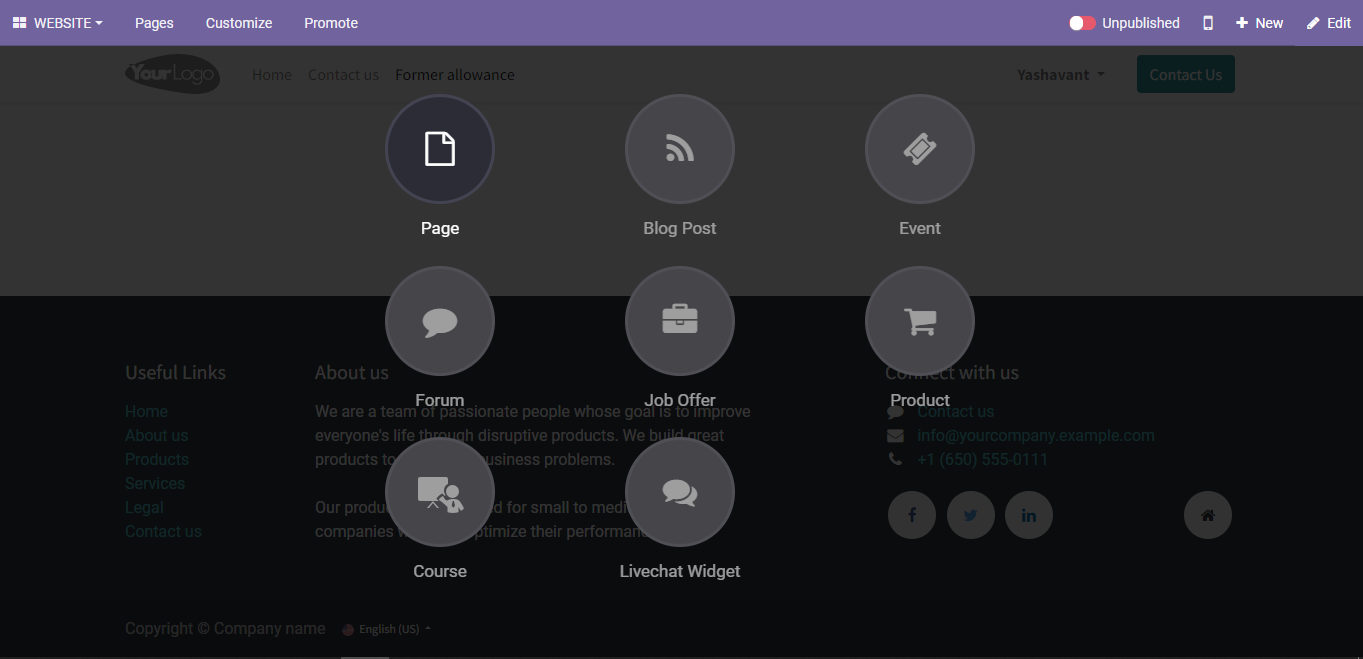Choose the Event ticket icon

tap(920, 149)
